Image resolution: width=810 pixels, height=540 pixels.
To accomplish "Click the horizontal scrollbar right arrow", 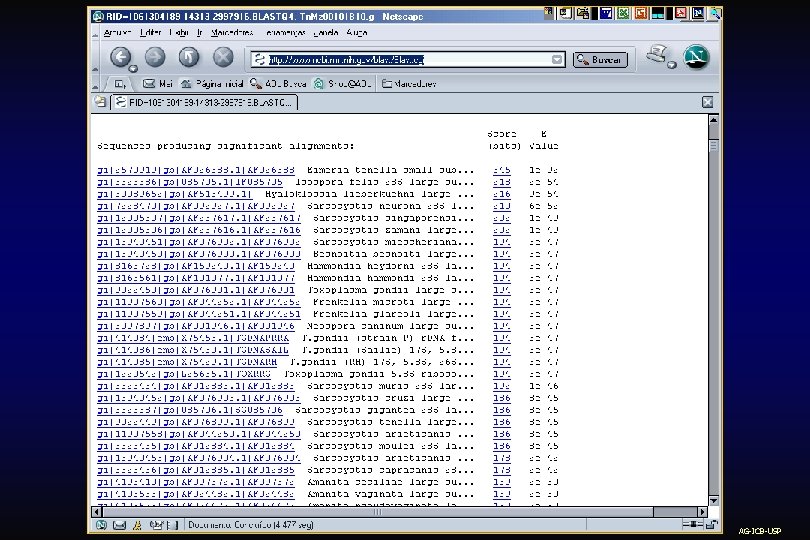I will click(x=702, y=512).
